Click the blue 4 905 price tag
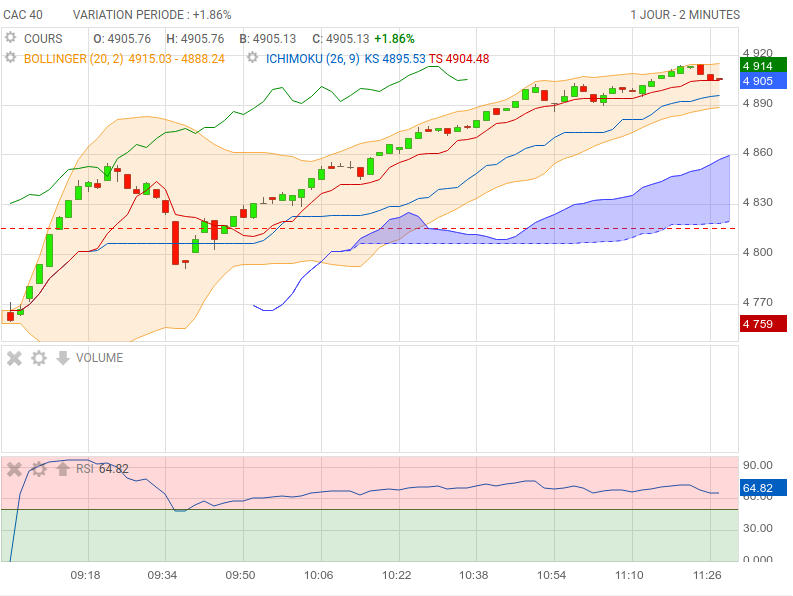 click(x=763, y=80)
